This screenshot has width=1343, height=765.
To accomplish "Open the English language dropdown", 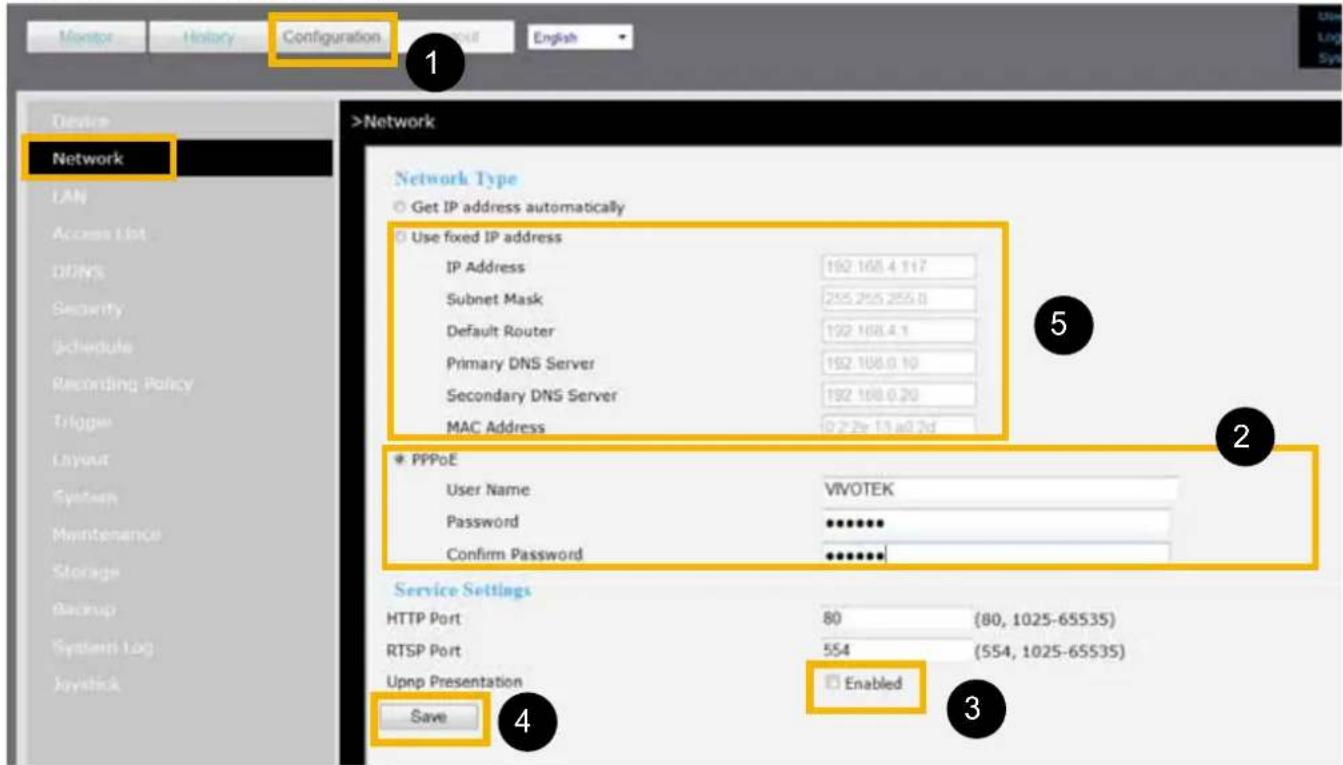I will [579, 38].
